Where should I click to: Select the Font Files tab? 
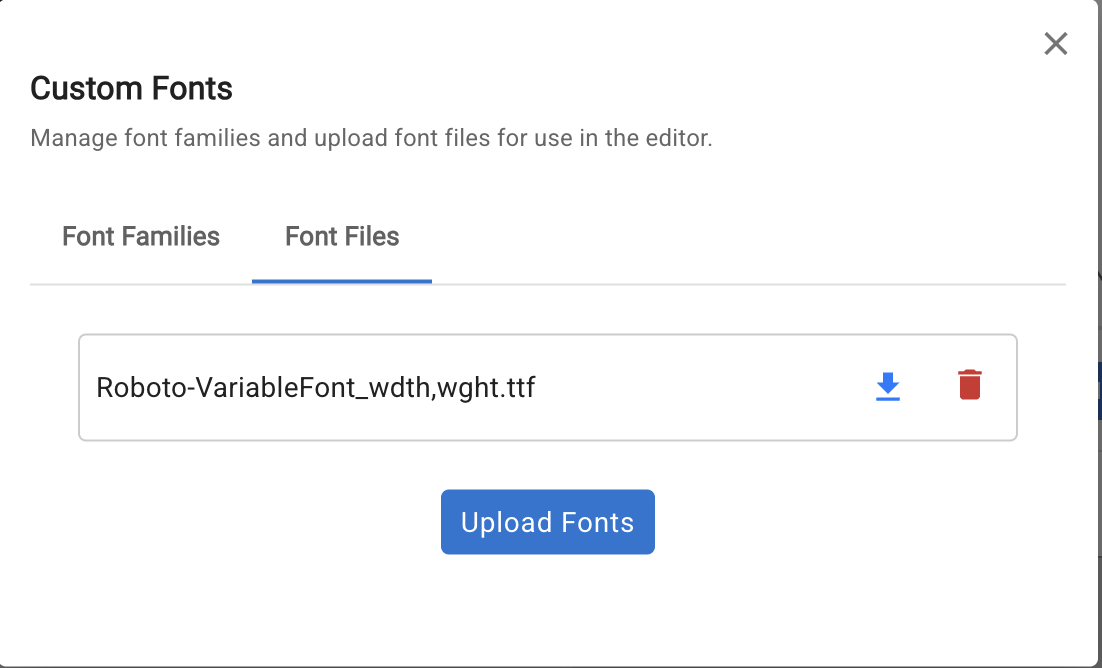pyautogui.click(x=342, y=237)
